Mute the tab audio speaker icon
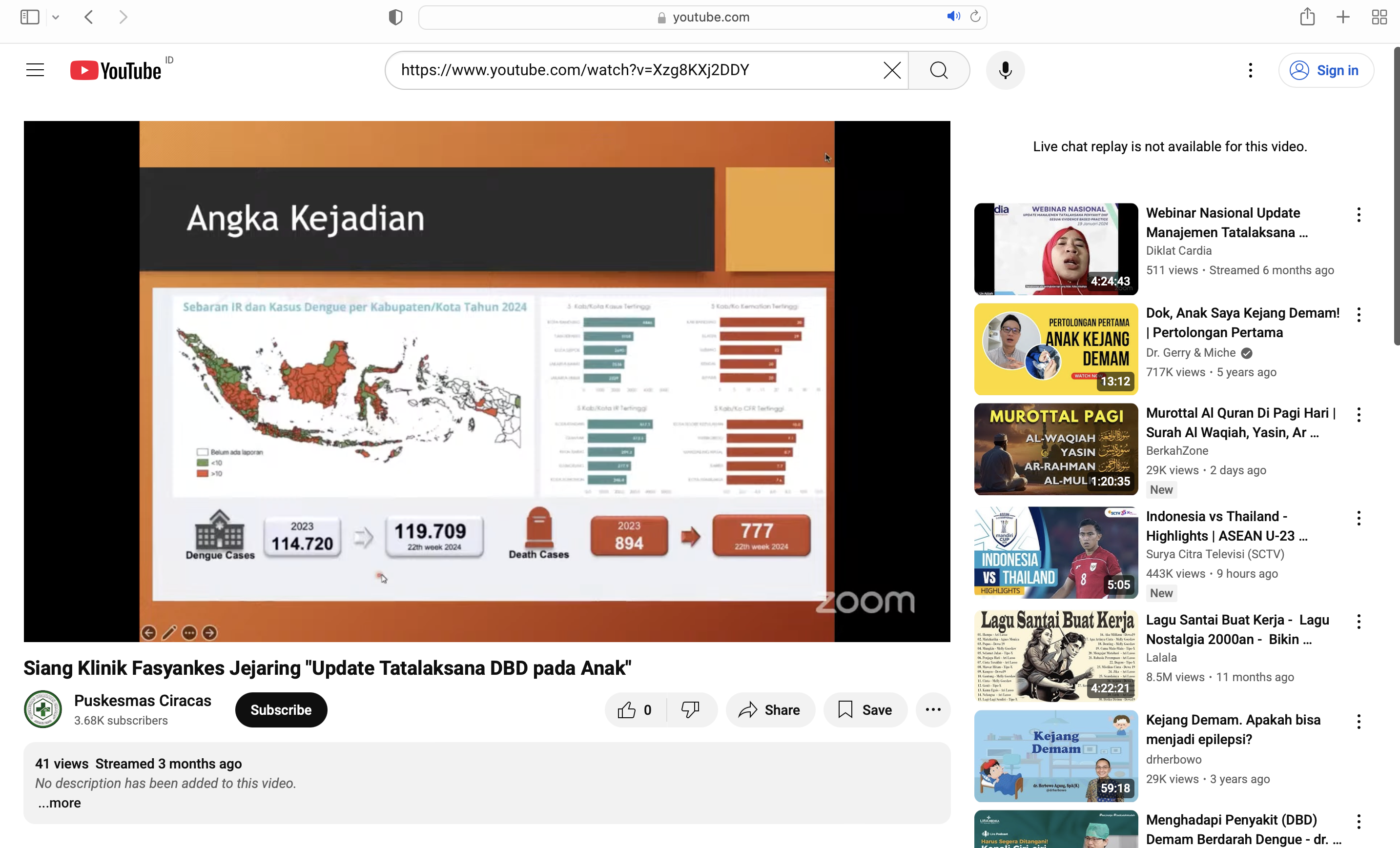Image resolution: width=1400 pixels, height=848 pixels. pyautogui.click(x=953, y=17)
